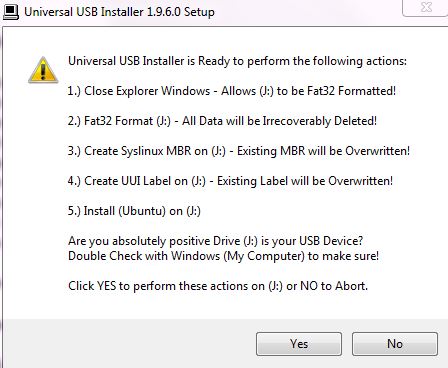Click step 3 Create Syslinux MBR line
Screen dimensions: 448x368
click(239, 151)
